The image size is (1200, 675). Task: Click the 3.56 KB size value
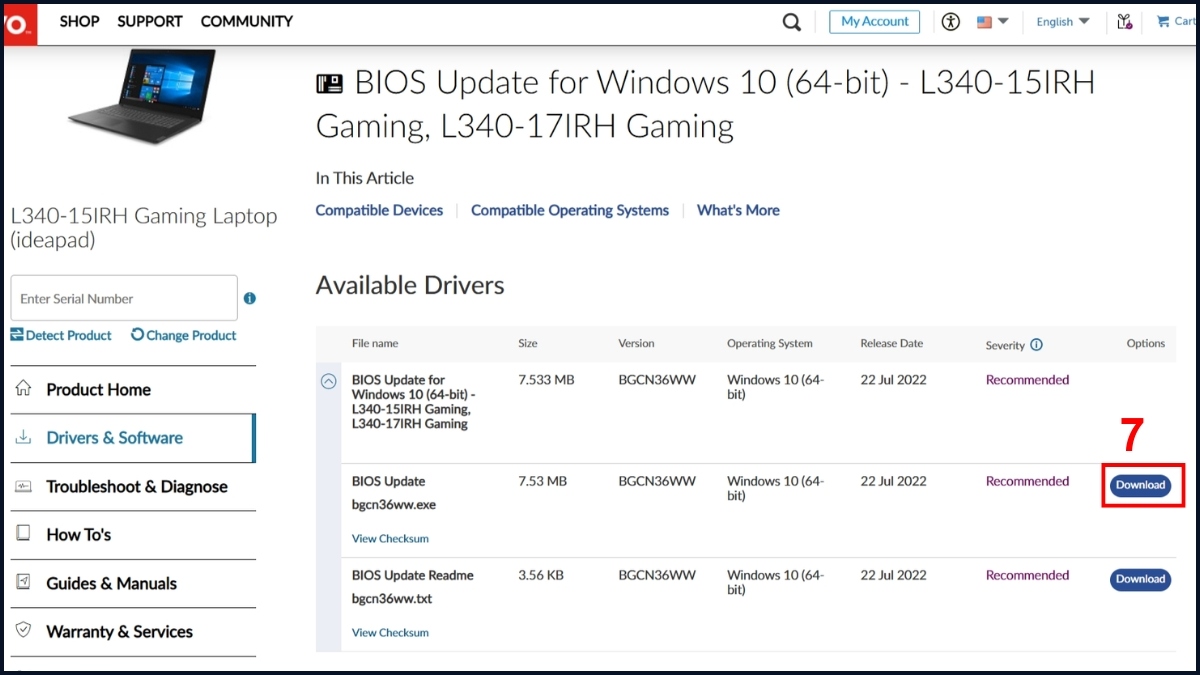(541, 575)
